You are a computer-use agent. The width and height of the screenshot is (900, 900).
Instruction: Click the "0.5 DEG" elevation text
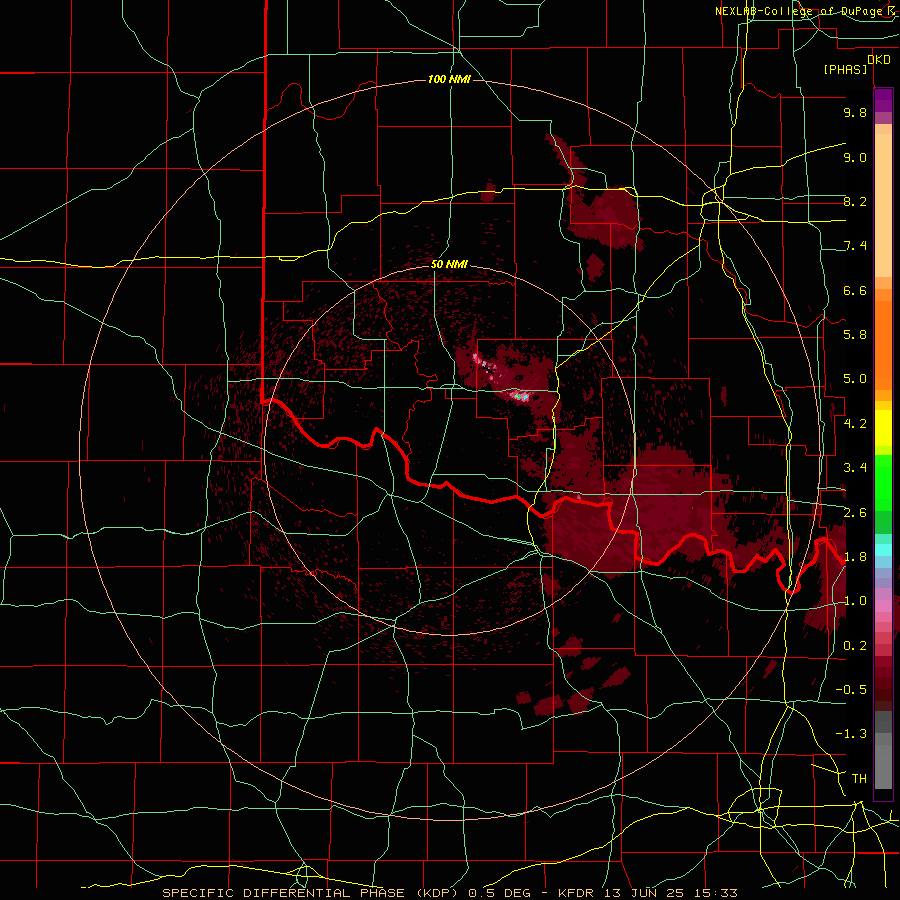(499, 893)
